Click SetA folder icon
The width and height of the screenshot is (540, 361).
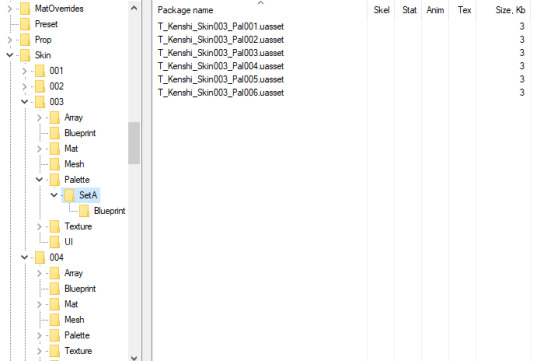pos(70,195)
